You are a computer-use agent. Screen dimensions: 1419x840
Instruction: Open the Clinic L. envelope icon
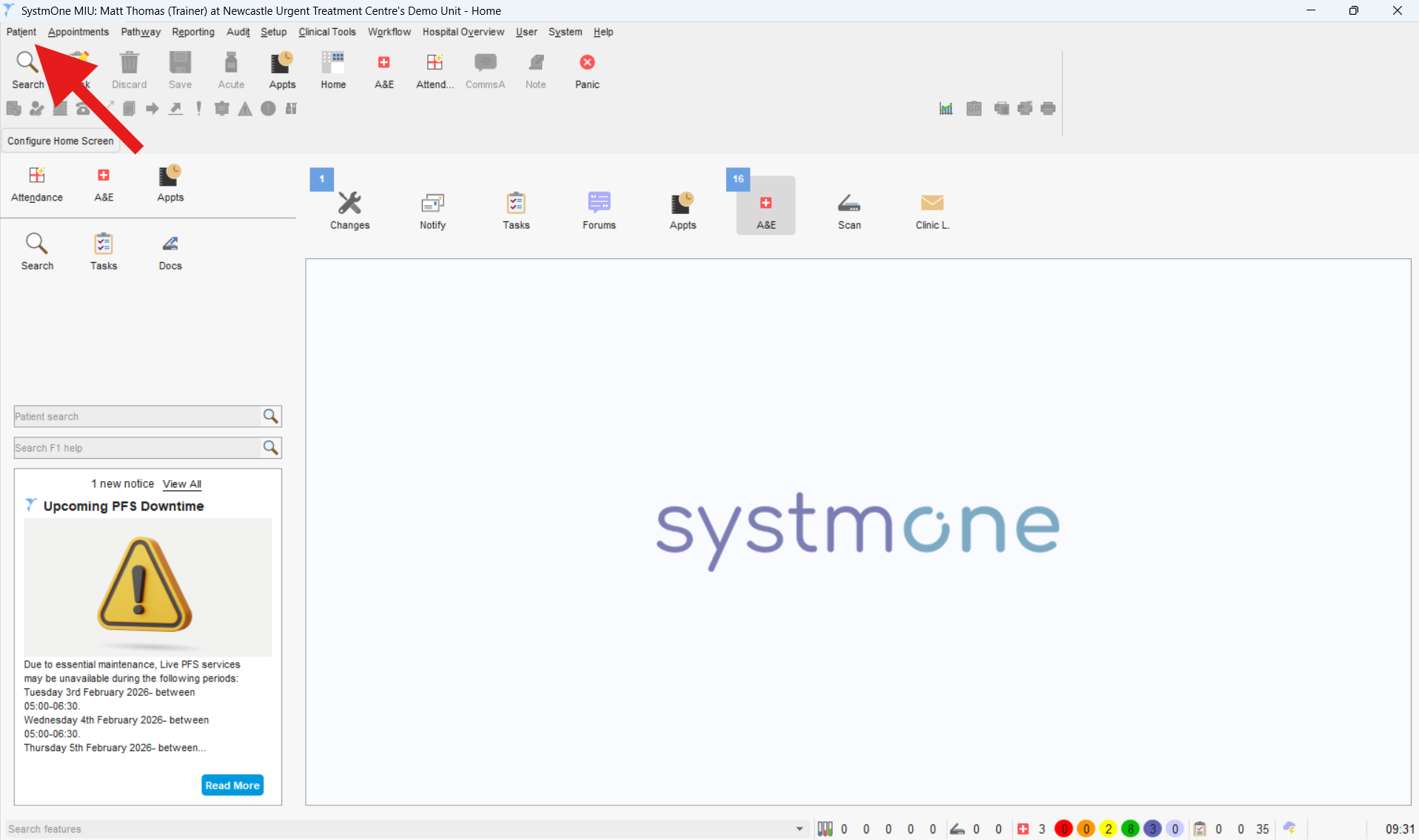point(932,209)
